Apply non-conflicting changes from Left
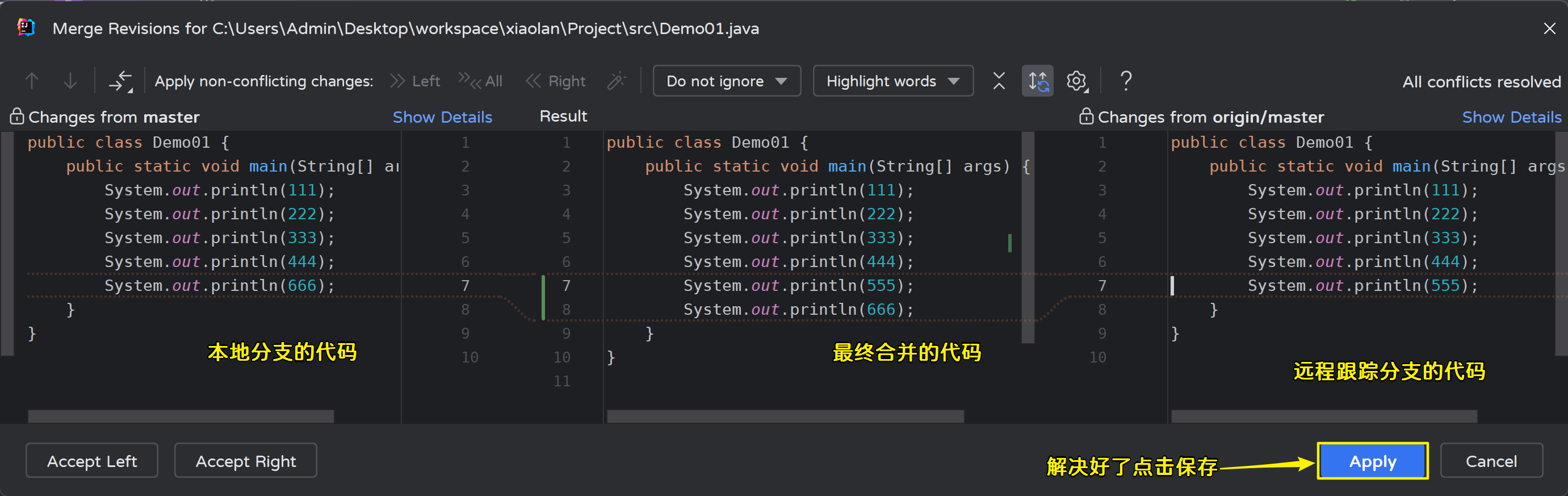1568x496 pixels. point(415,81)
